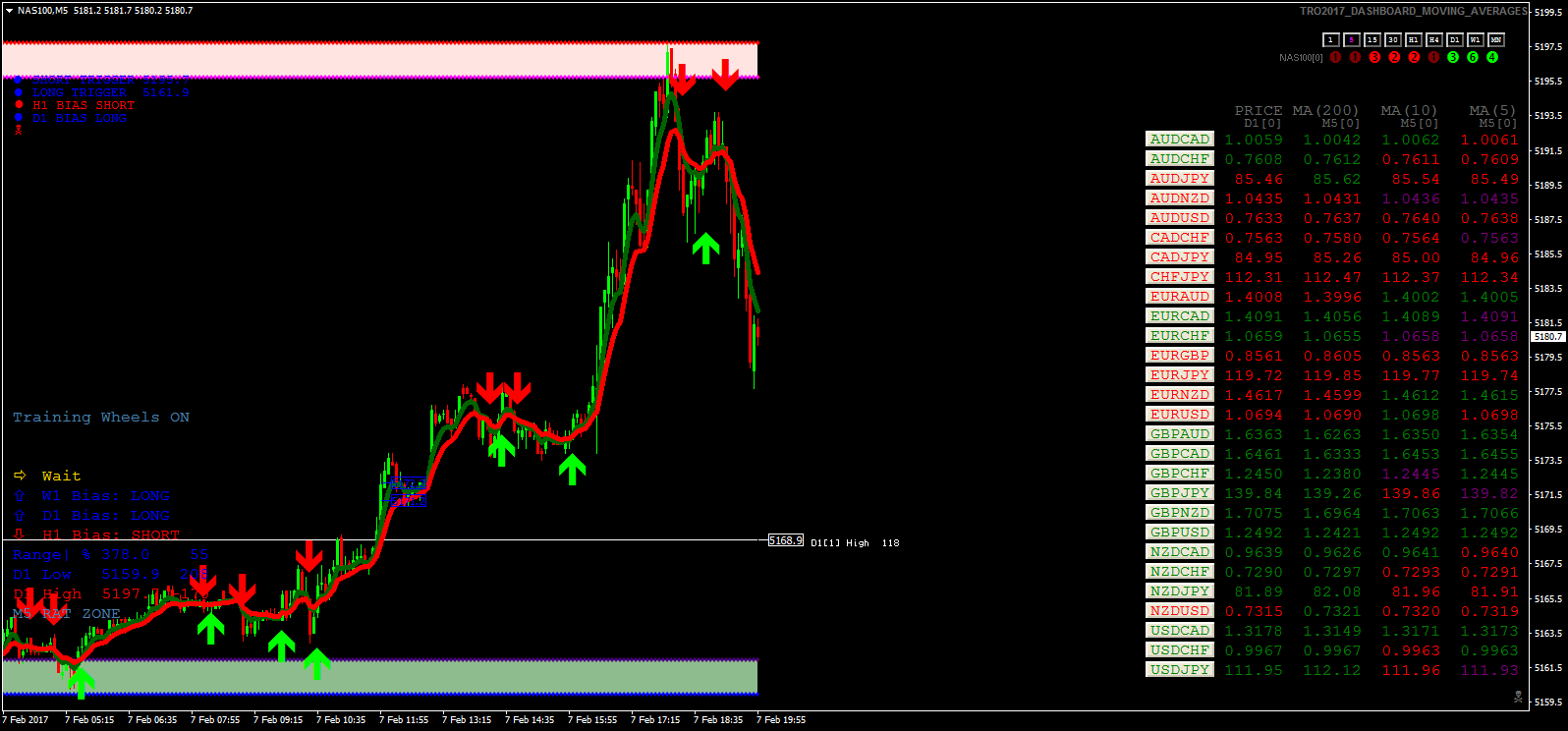
Task: Switch to the D1 timeframe button
Action: (1455, 39)
